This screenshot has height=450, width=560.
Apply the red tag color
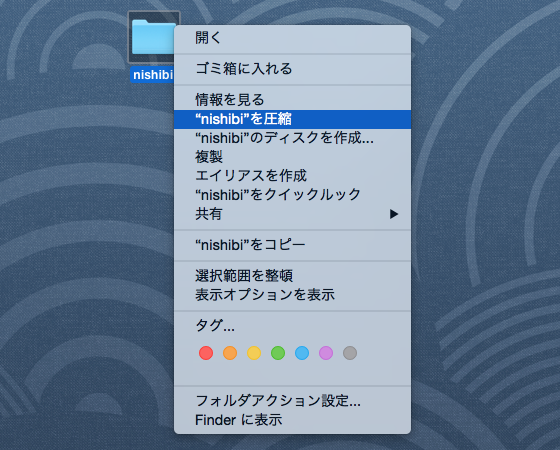(x=206, y=353)
